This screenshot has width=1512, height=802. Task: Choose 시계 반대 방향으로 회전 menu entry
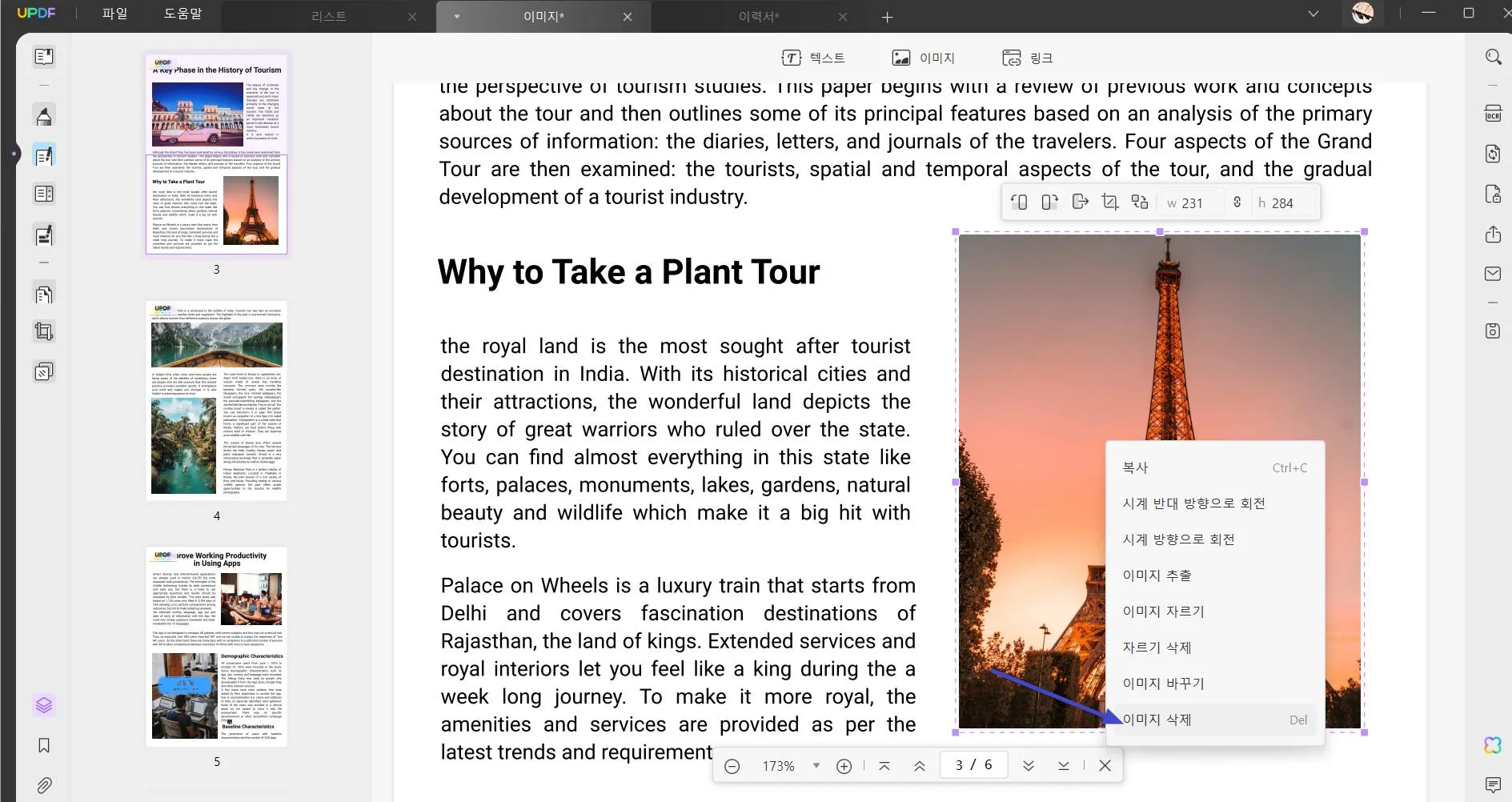[x=1214, y=503]
